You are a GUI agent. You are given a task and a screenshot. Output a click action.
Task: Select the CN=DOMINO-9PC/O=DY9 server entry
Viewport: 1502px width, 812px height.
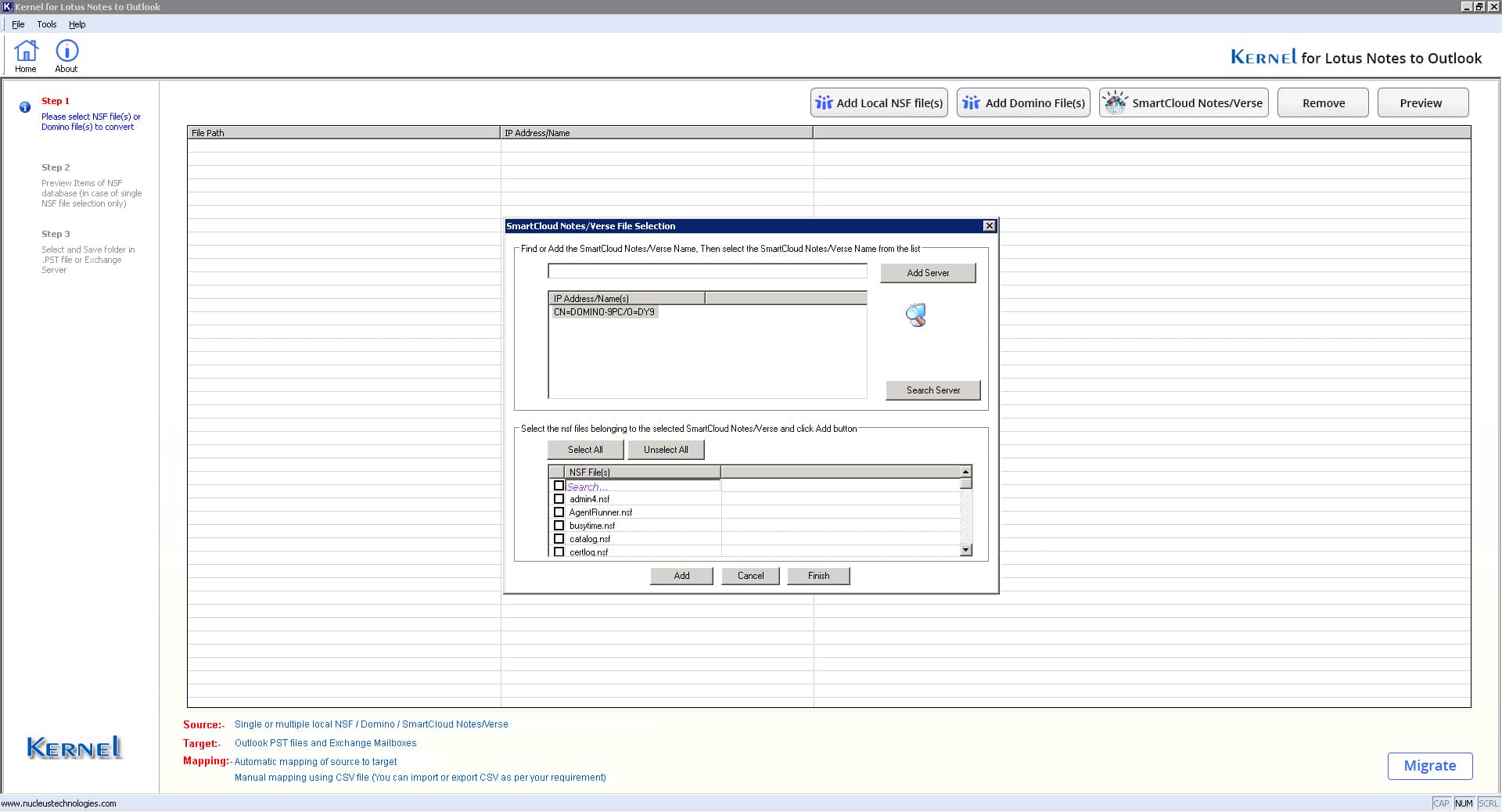click(x=604, y=312)
